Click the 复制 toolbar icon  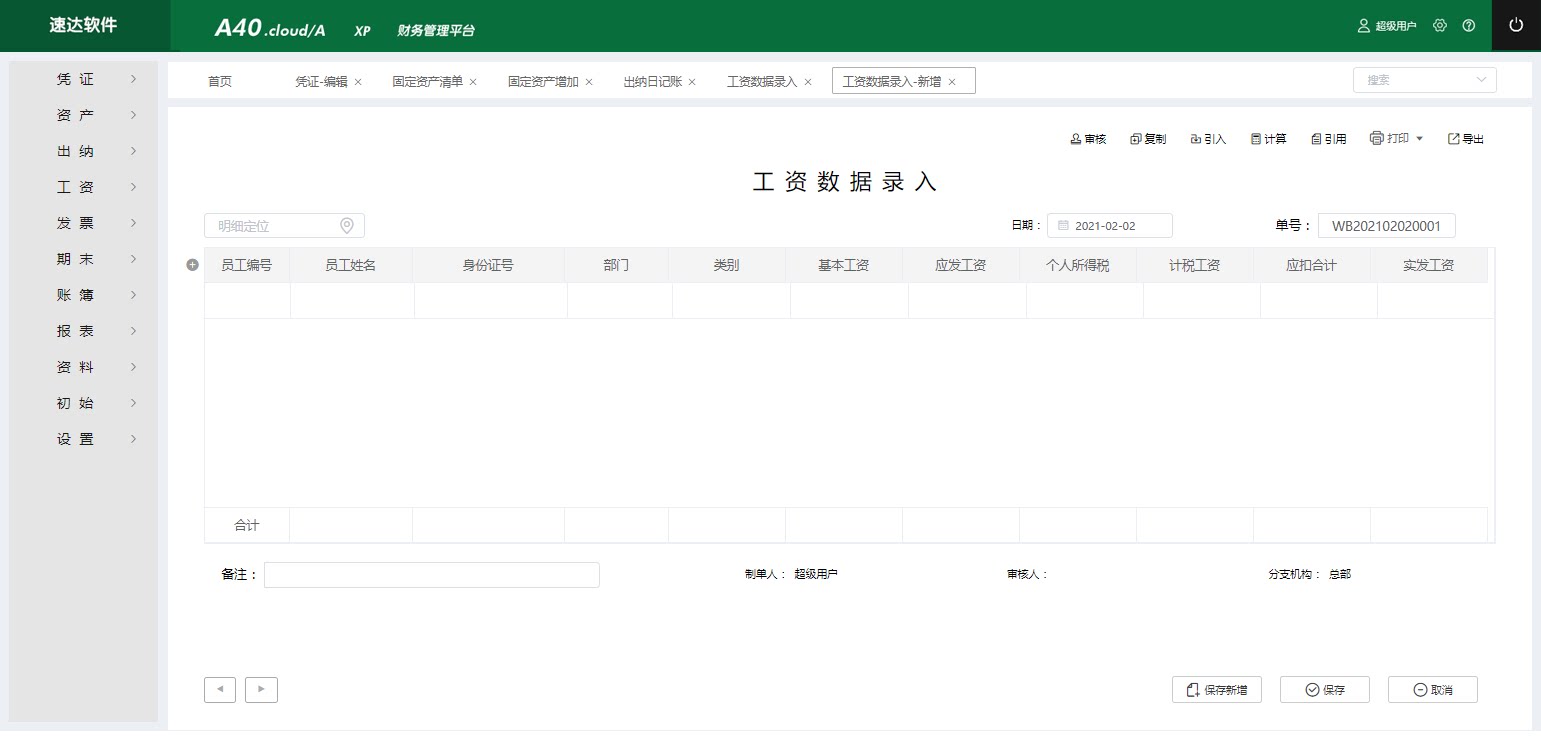pos(1136,139)
